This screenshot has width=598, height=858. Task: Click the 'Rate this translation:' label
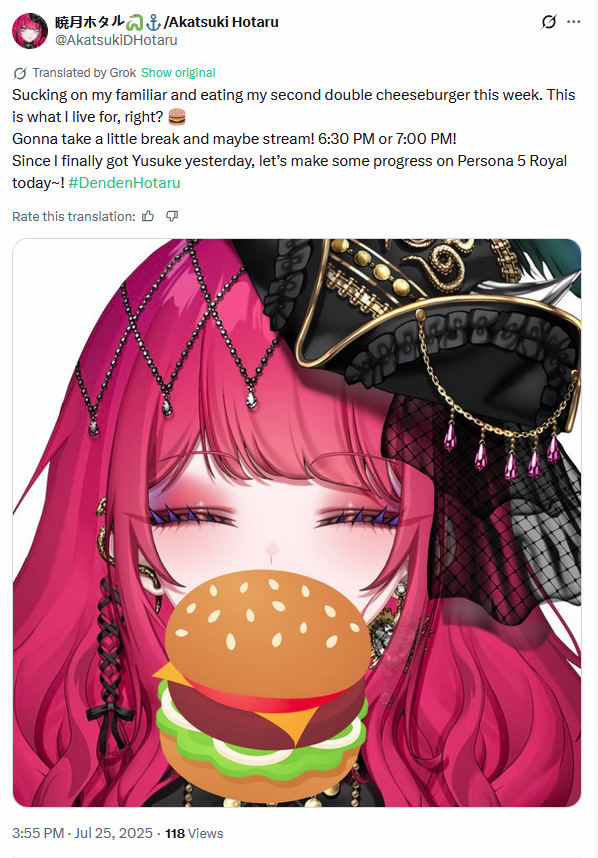coord(73,216)
